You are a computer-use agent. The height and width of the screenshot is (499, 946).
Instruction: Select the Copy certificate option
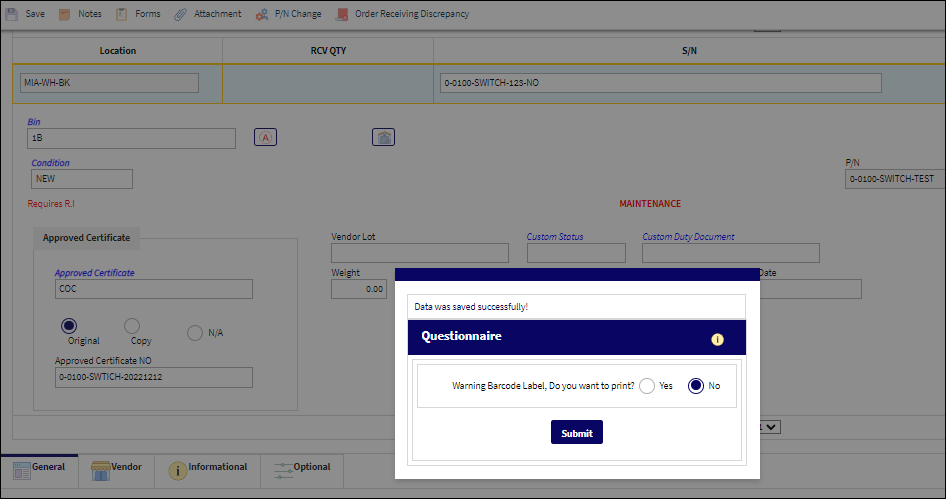(132, 326)
